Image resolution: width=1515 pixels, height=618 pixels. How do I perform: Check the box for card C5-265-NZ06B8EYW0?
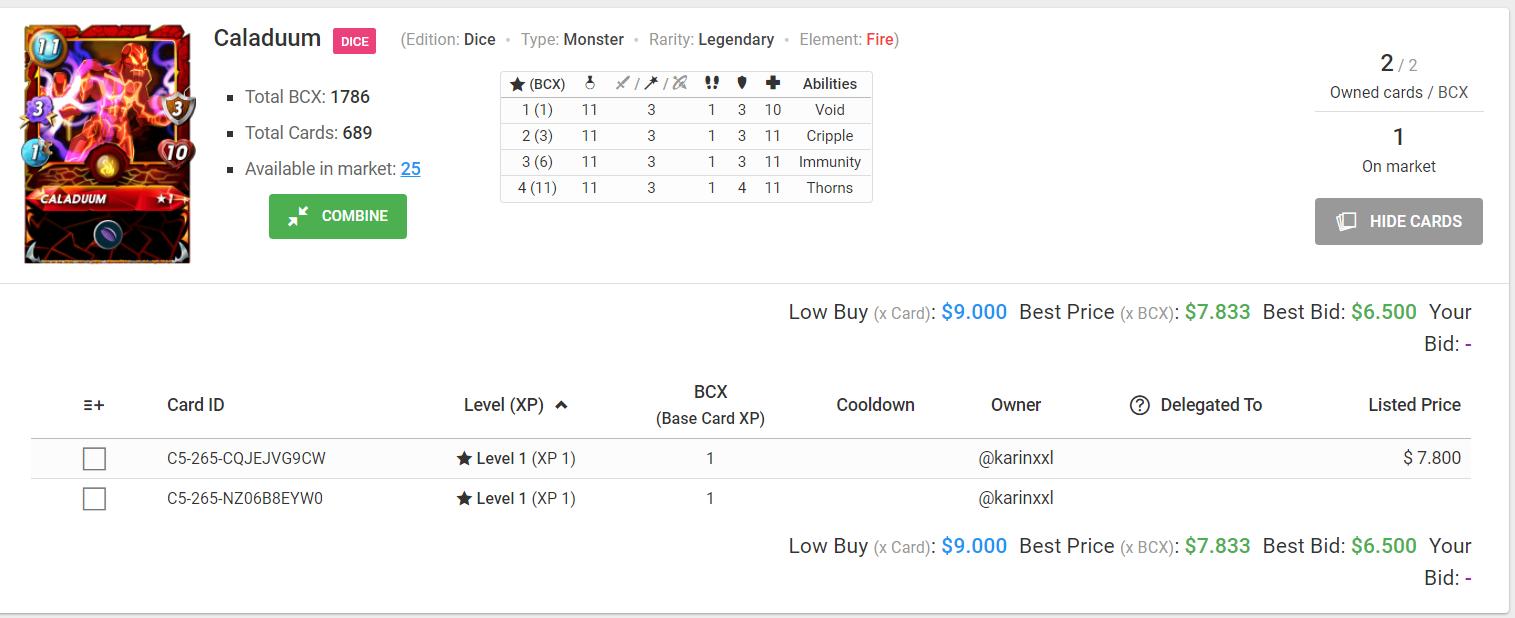[94, 498]
